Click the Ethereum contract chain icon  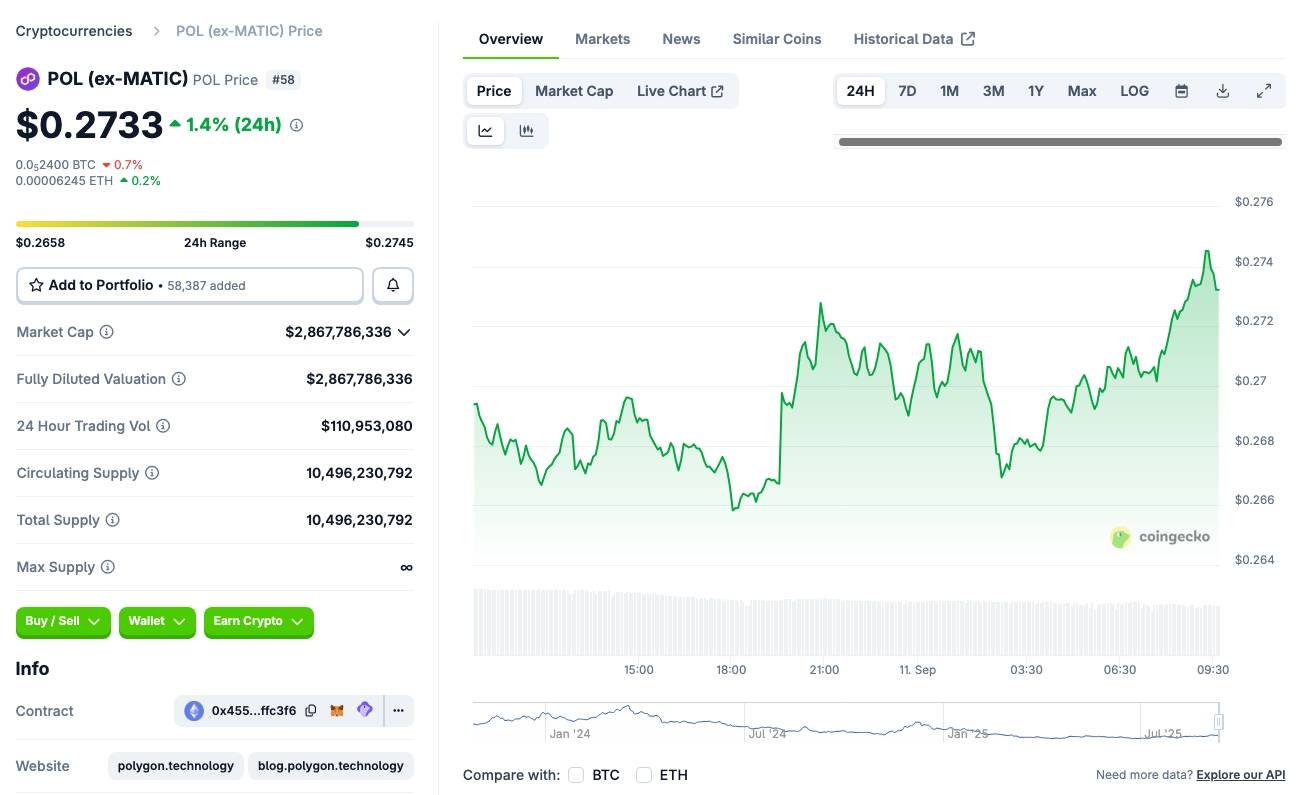194,711
